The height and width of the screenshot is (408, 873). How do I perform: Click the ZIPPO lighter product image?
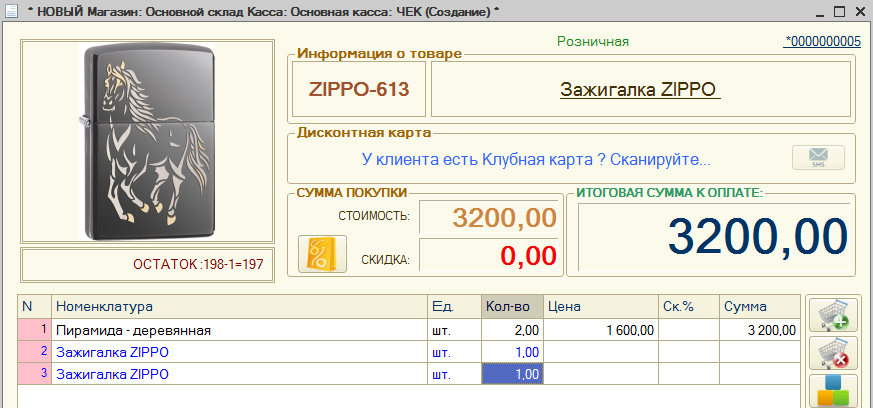(148, 141)
